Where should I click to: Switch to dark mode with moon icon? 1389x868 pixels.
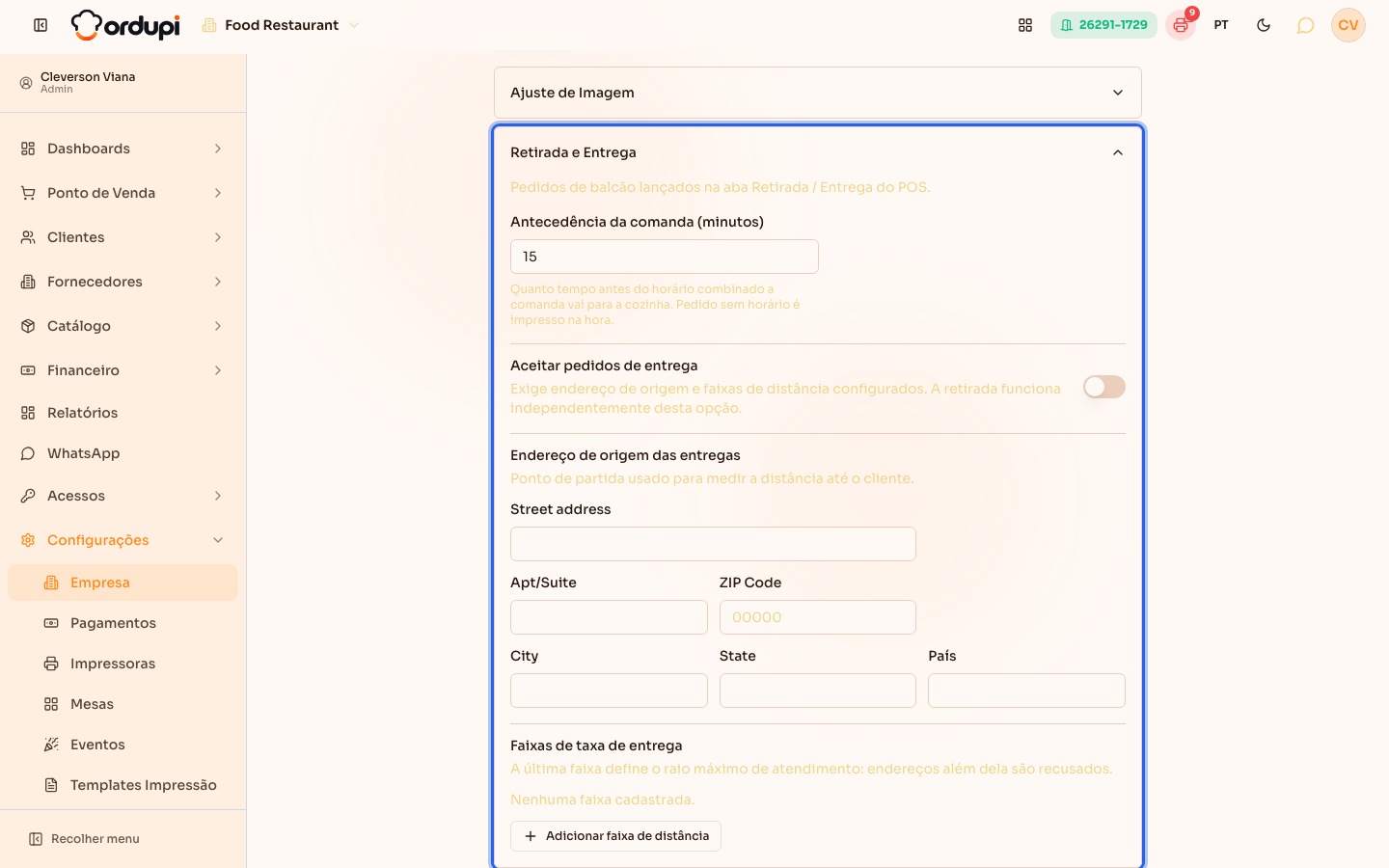[x=1264, y=25]
